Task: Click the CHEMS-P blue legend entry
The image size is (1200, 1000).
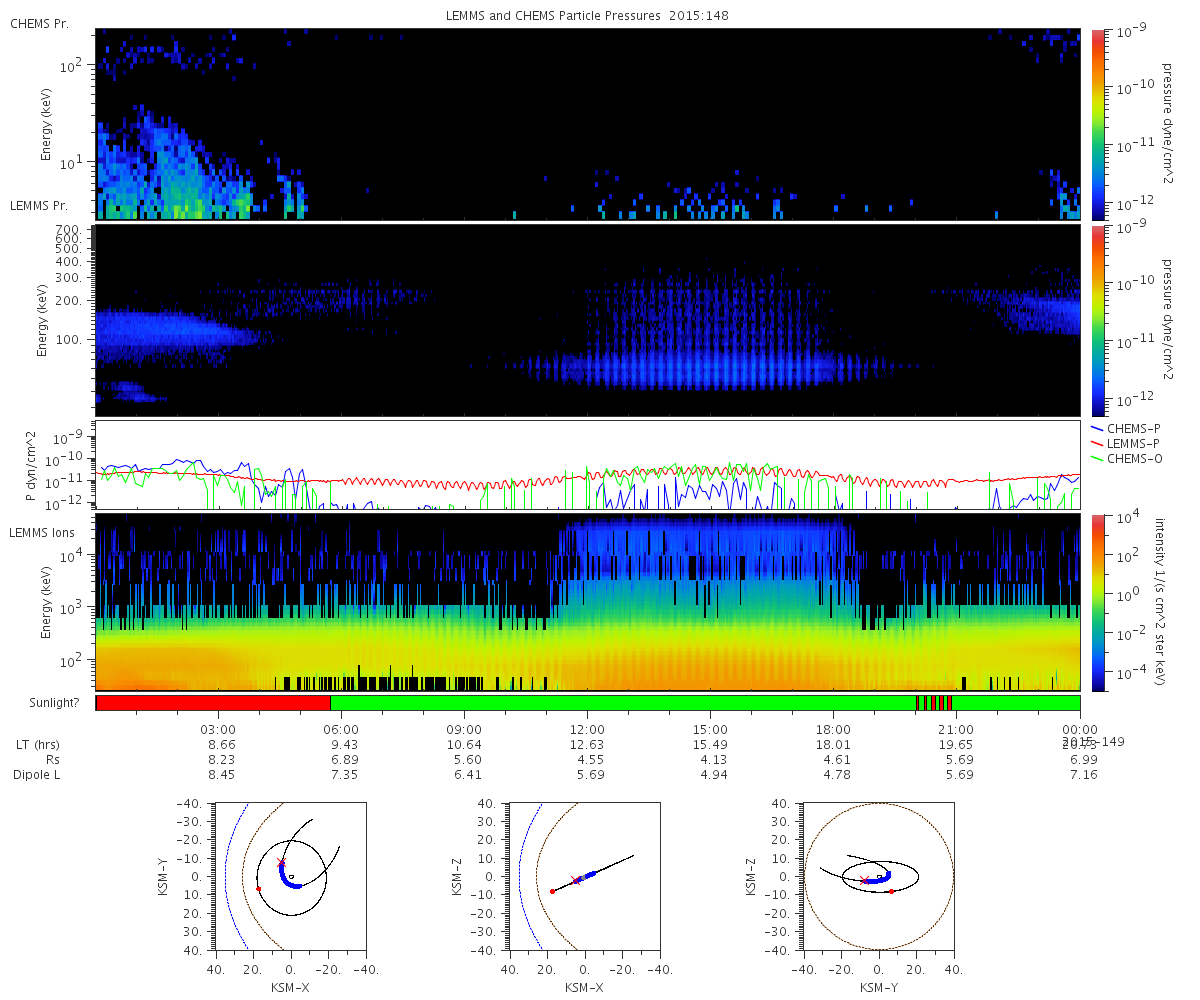Action: (x=1127, y=428)
